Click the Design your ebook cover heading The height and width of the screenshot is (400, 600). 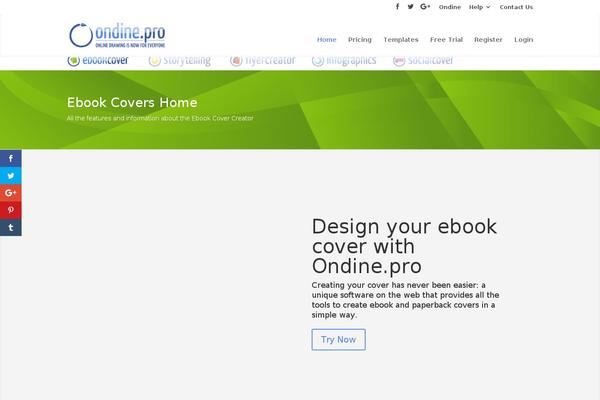(x=404, y=246)
